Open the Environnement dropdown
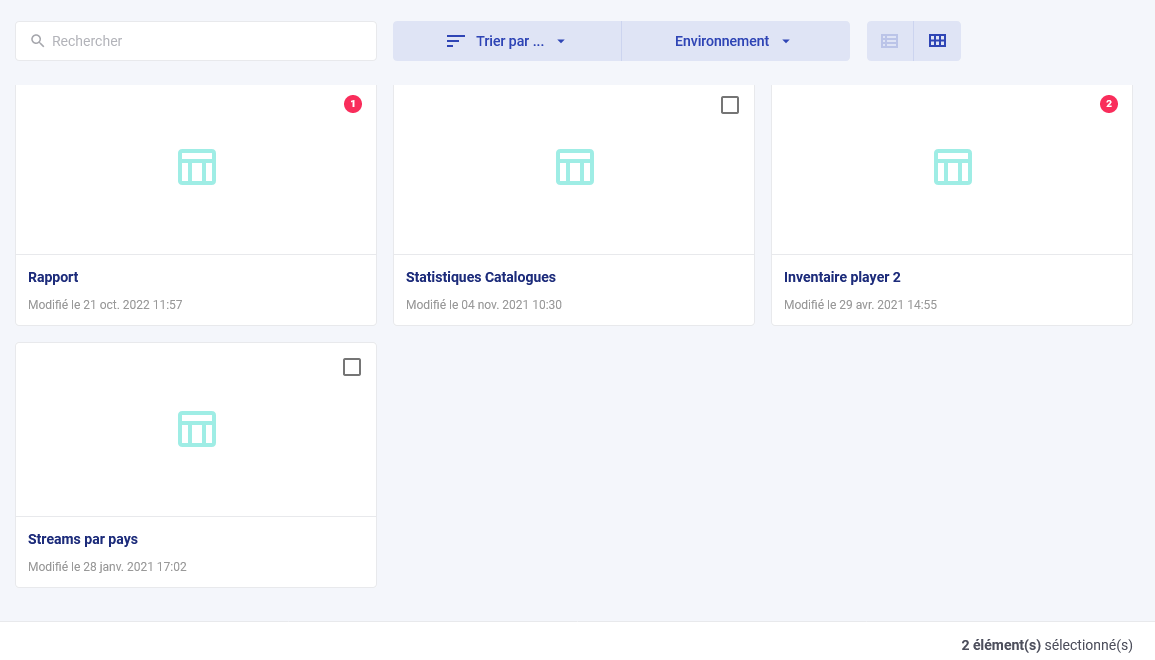The height and width of the screenshot is (660, 1155). 720,41
